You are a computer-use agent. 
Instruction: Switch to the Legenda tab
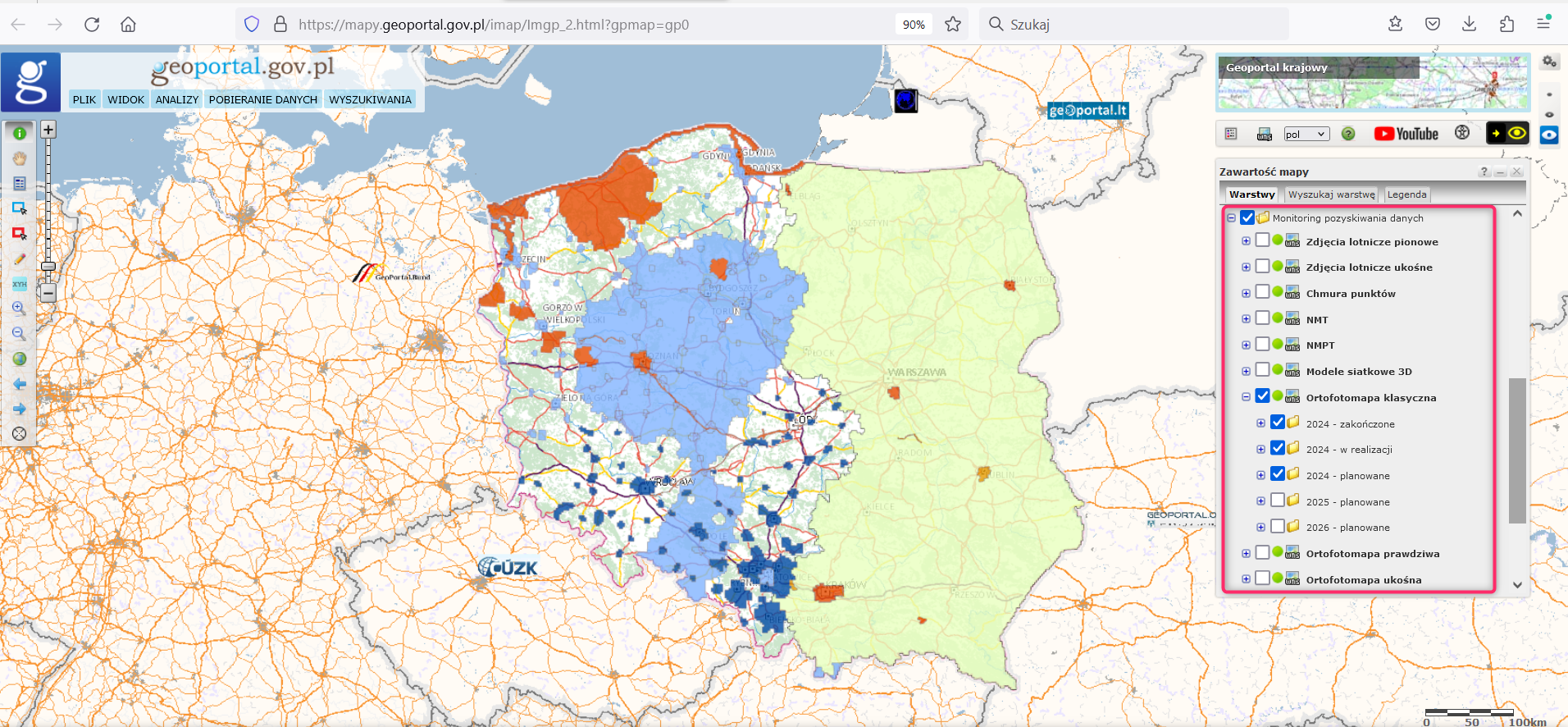pyautogui.click(x=1406, y=194)
